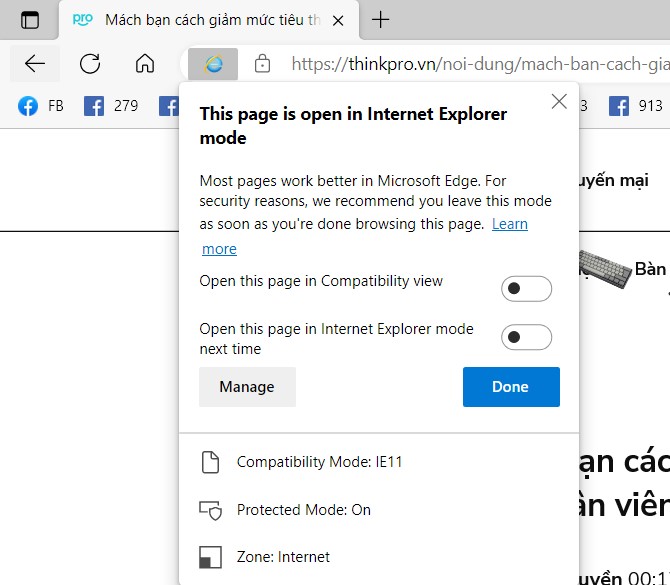View site info via lock icon
670x585 pixels.
pyautogui.click(x=262, y=64)
